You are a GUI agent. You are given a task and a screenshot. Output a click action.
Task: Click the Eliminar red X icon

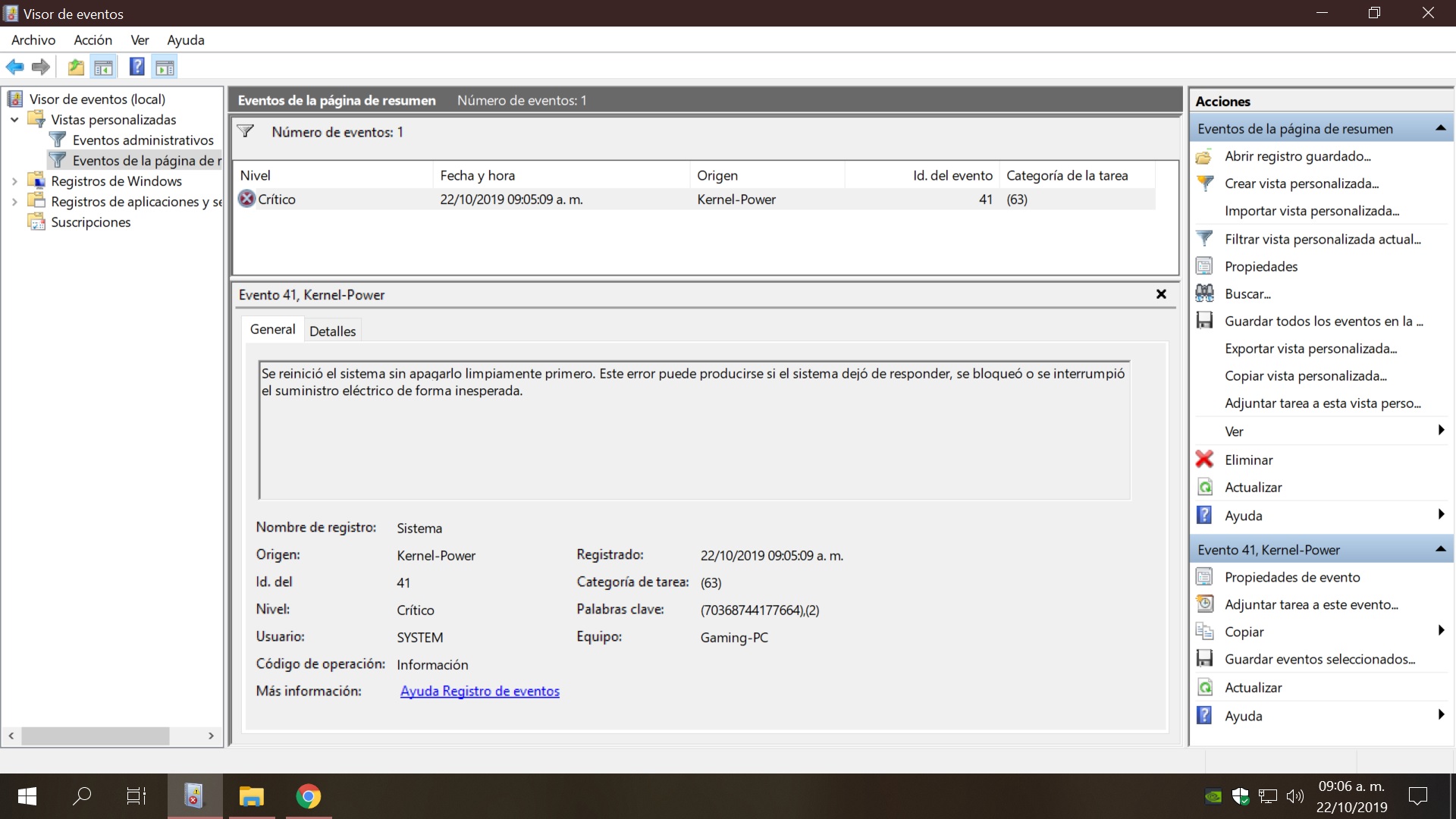point(1204,460)
